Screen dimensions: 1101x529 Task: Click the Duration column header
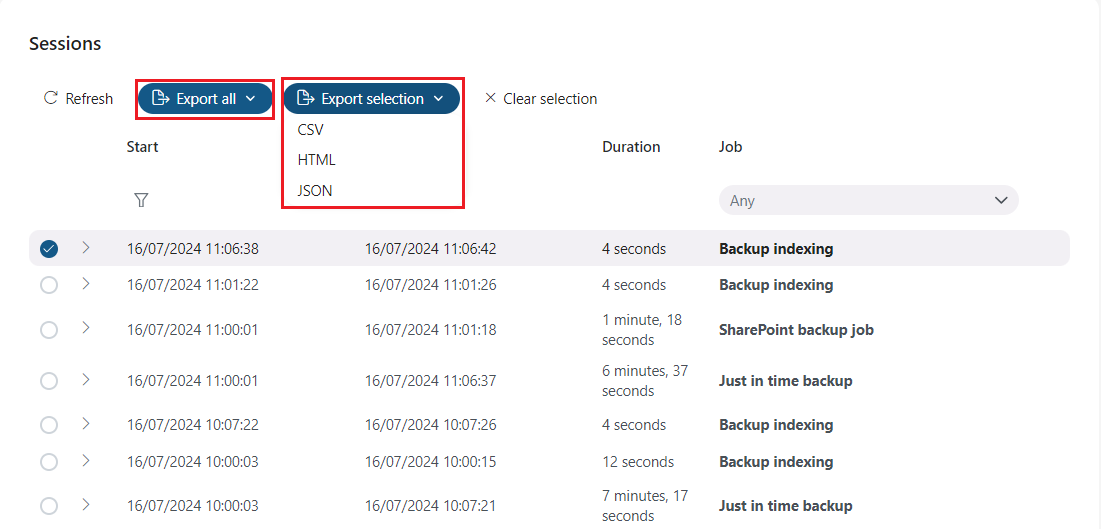(631, 147)
